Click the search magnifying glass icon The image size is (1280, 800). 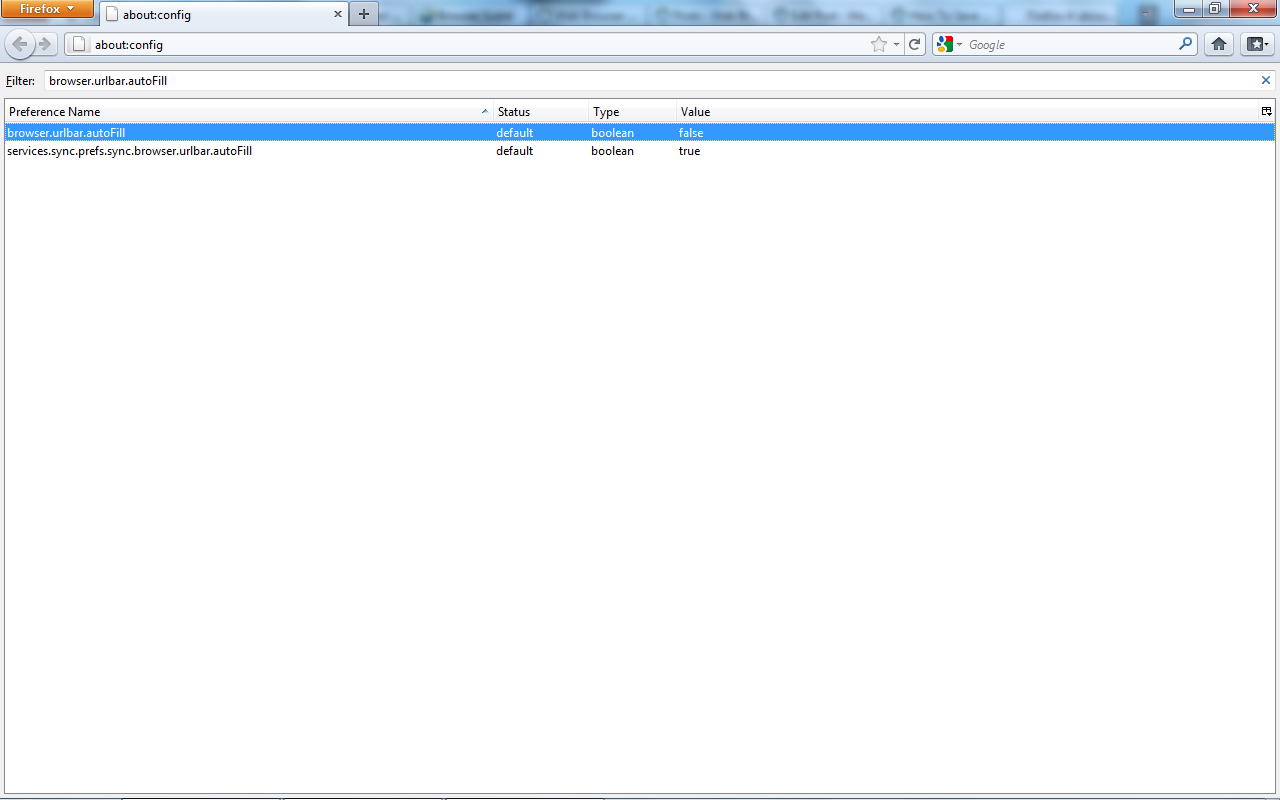click(x=1186, y=44)
